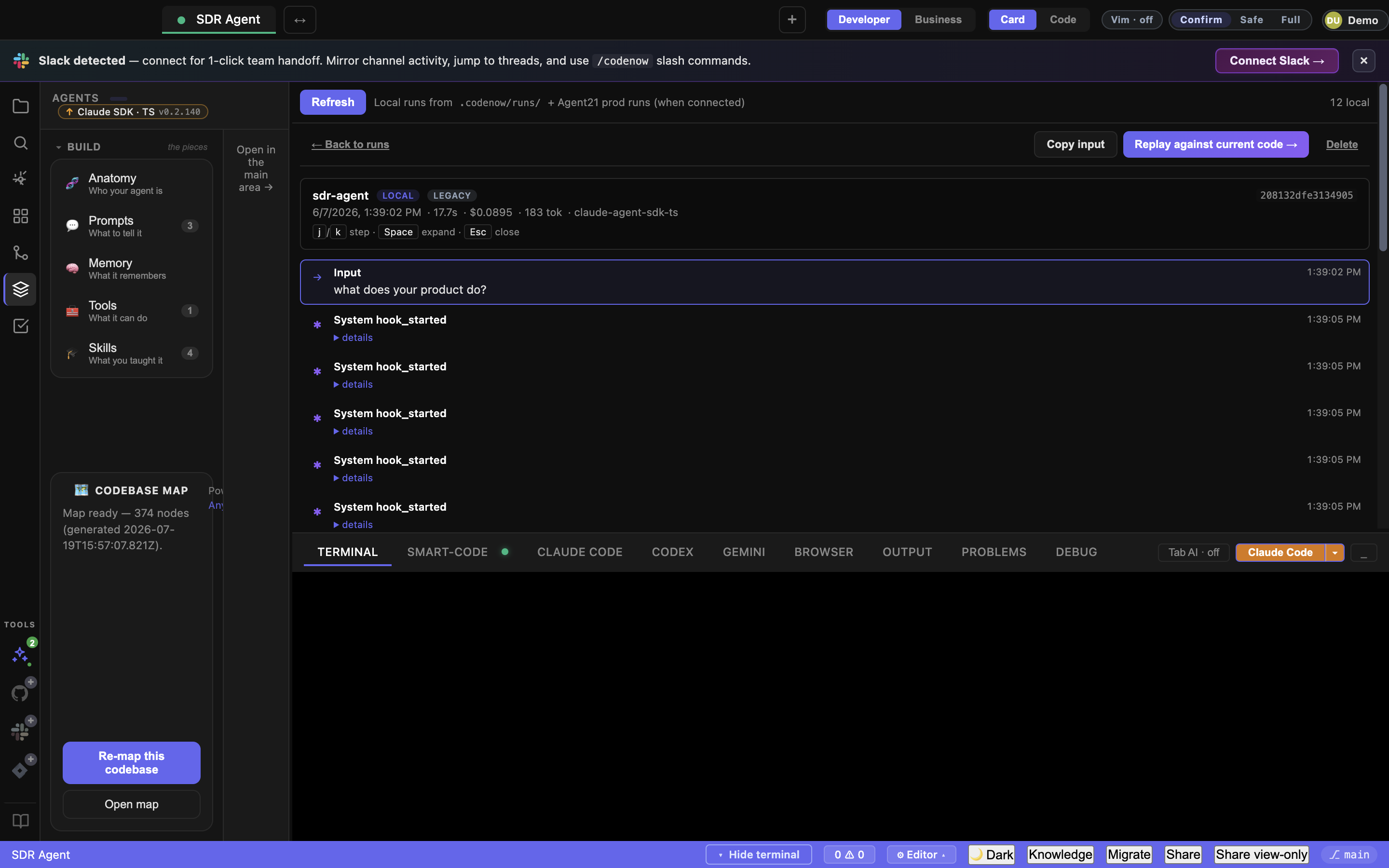Screen dimensions: 1389x868
Task: Click Connect Slack button
Action: [1277, 61]
